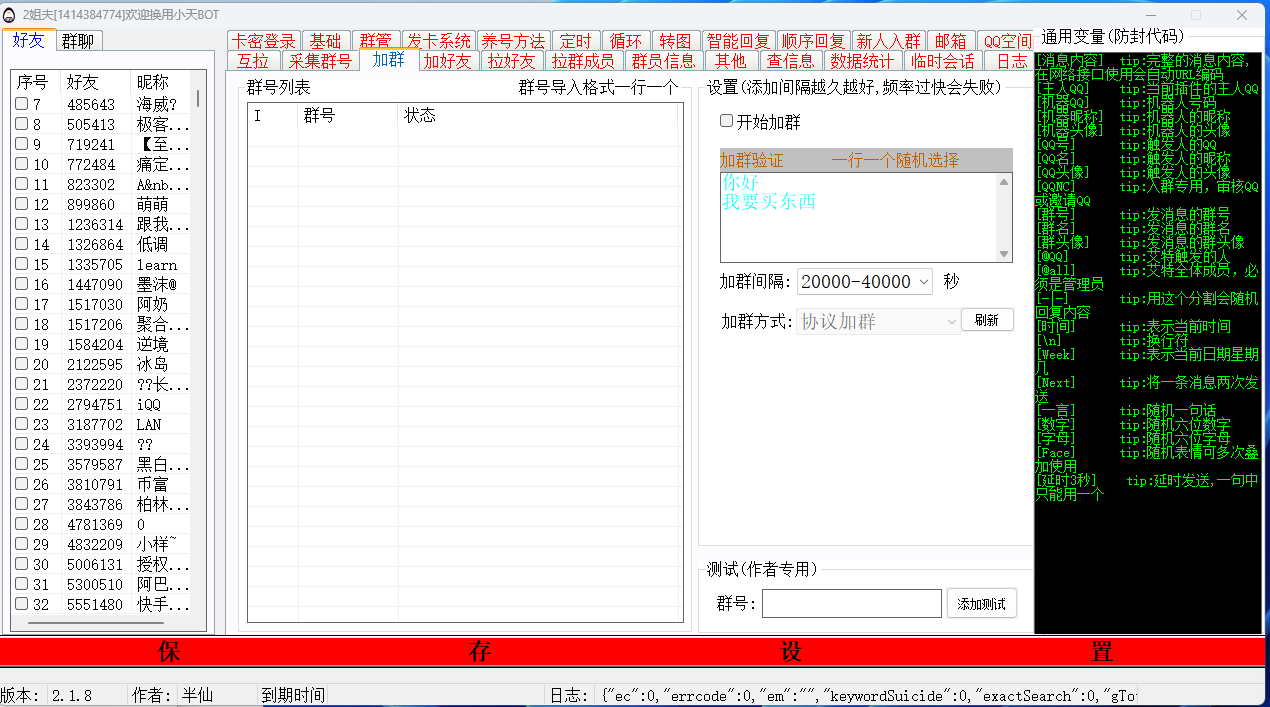1270x707 pixels.
Task: Go to the 加好友 tab
Action: [447, 61]
